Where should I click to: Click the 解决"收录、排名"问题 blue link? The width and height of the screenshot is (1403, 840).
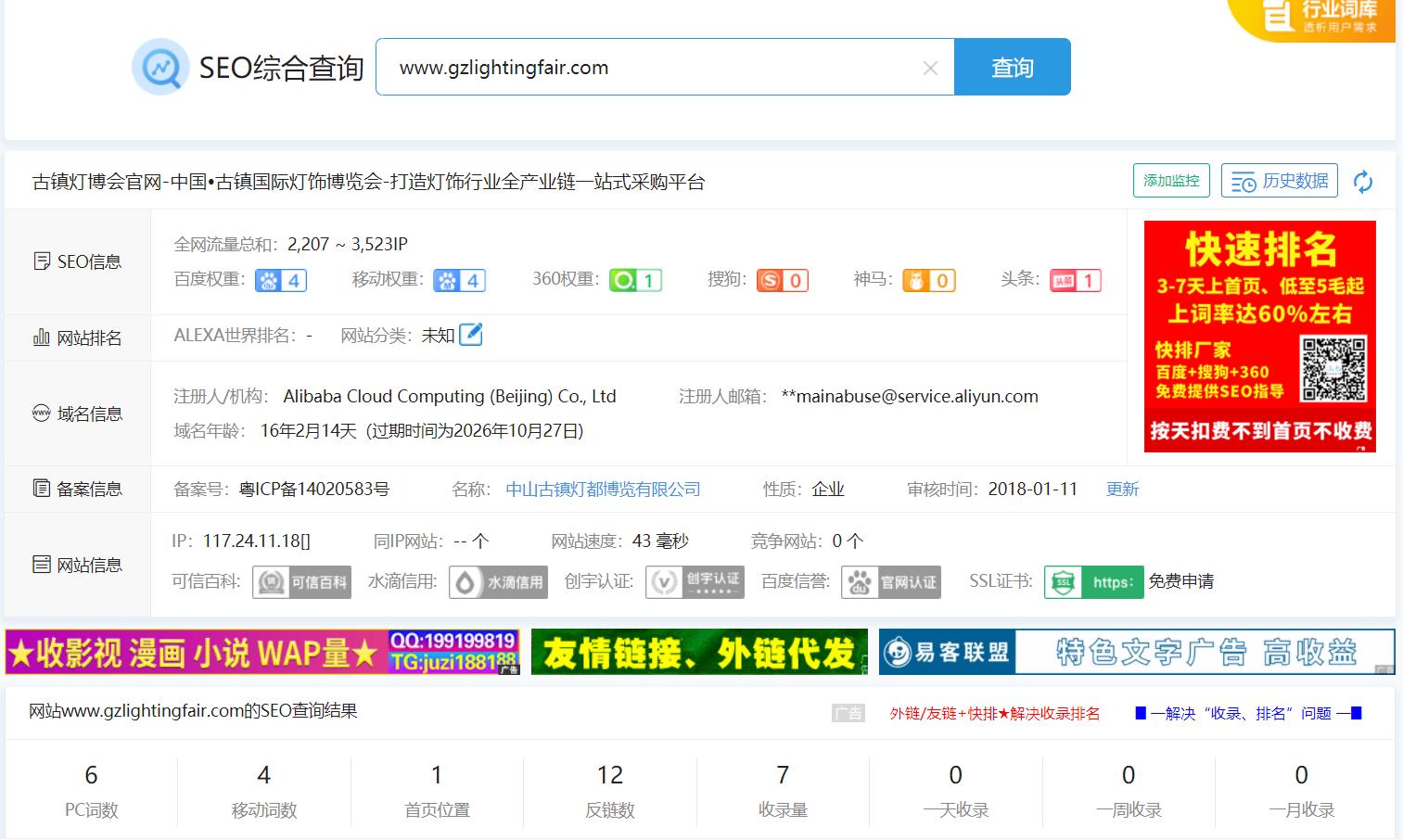pyautogui.click(x=1248, y=713)
